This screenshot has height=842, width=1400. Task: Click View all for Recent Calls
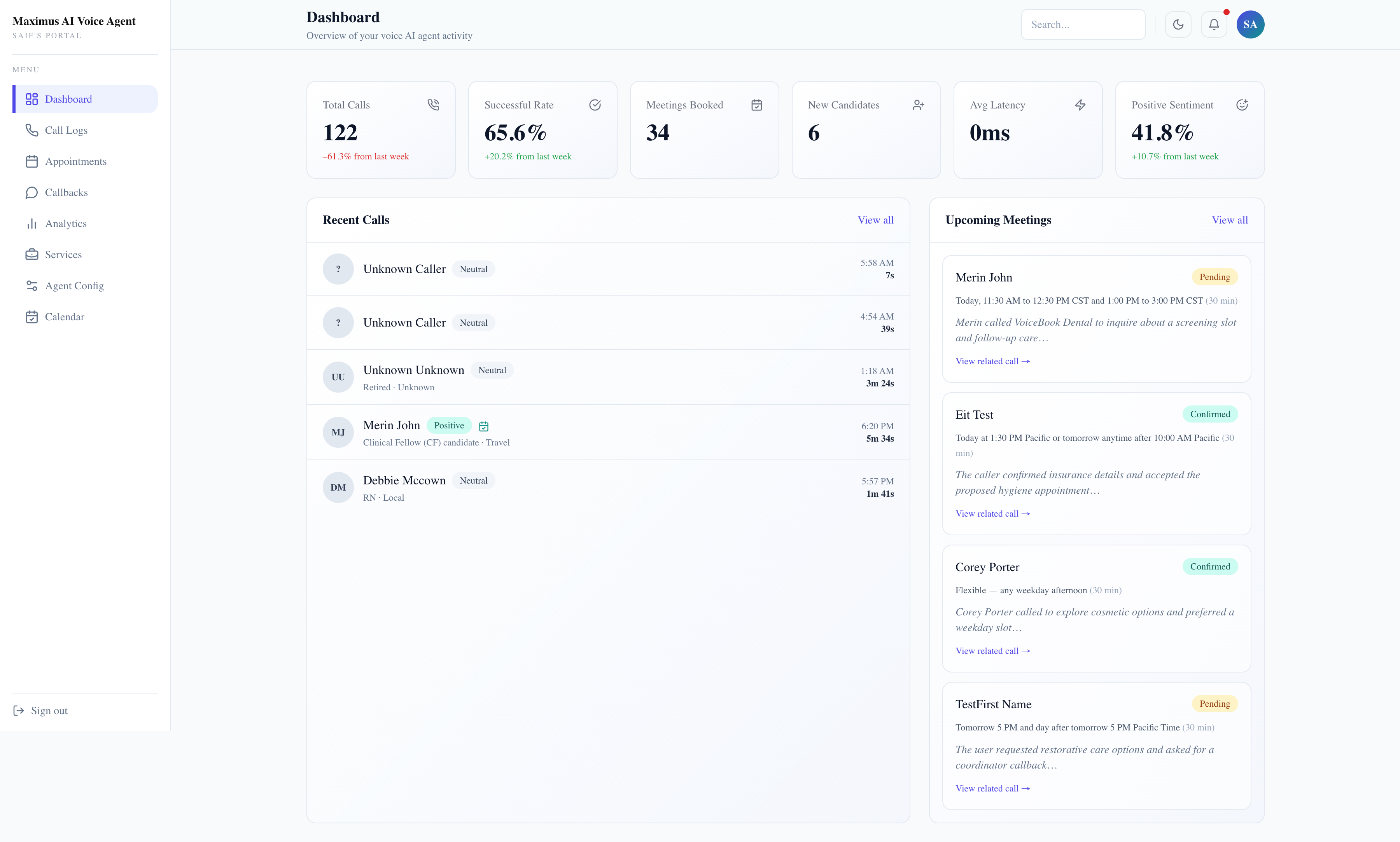click(x=875, y=220)
